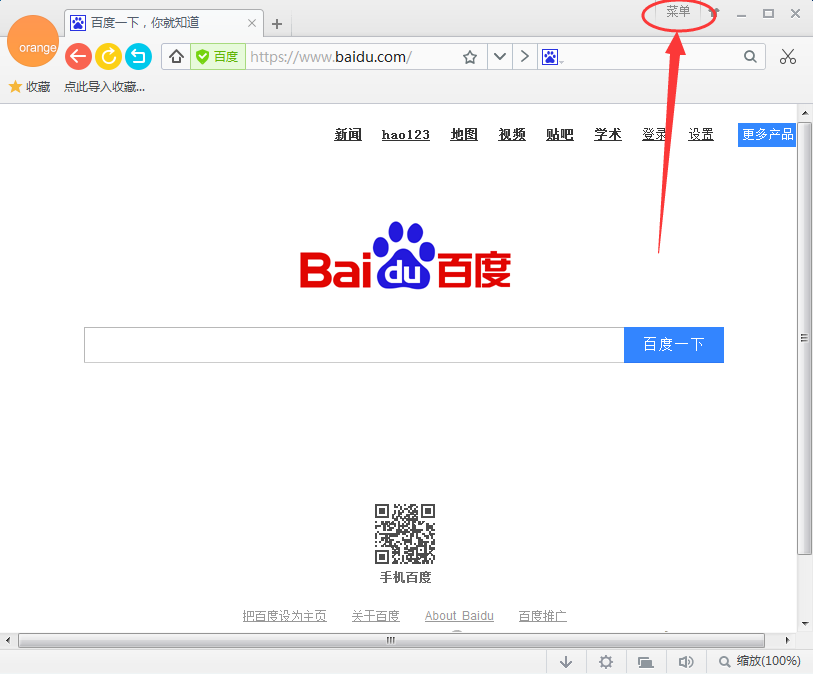Pin the menu using the pin icon
This screenshot has height=674, width=813.
pos(712,14)
